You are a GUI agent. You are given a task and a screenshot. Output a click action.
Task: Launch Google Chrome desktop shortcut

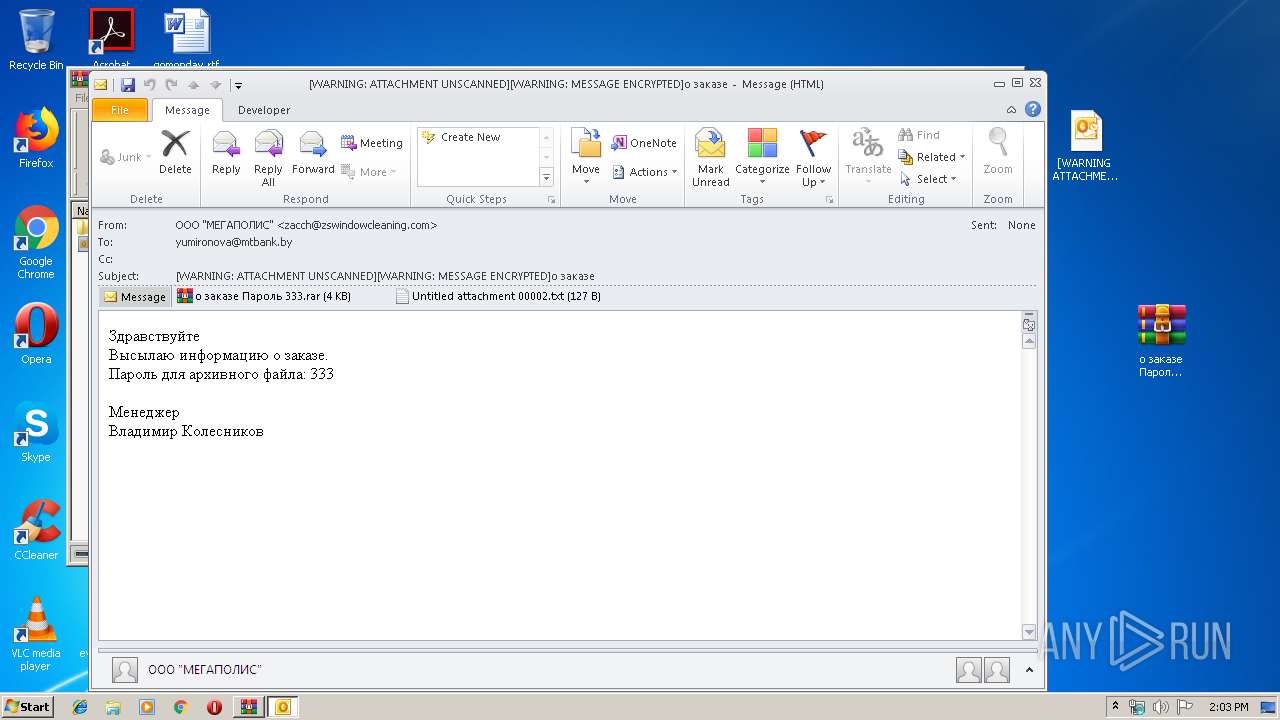pyautogui.click(x=36, y=242)
